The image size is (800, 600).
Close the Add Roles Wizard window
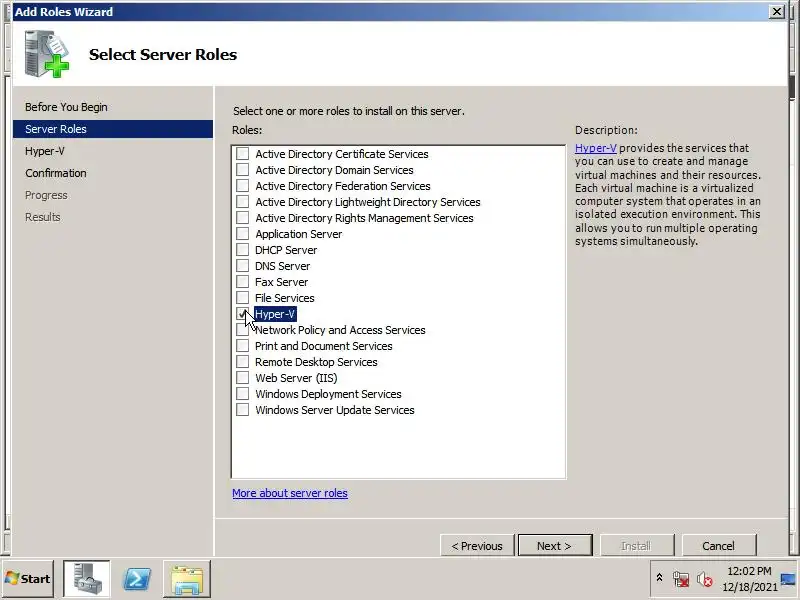pos(777,11)
